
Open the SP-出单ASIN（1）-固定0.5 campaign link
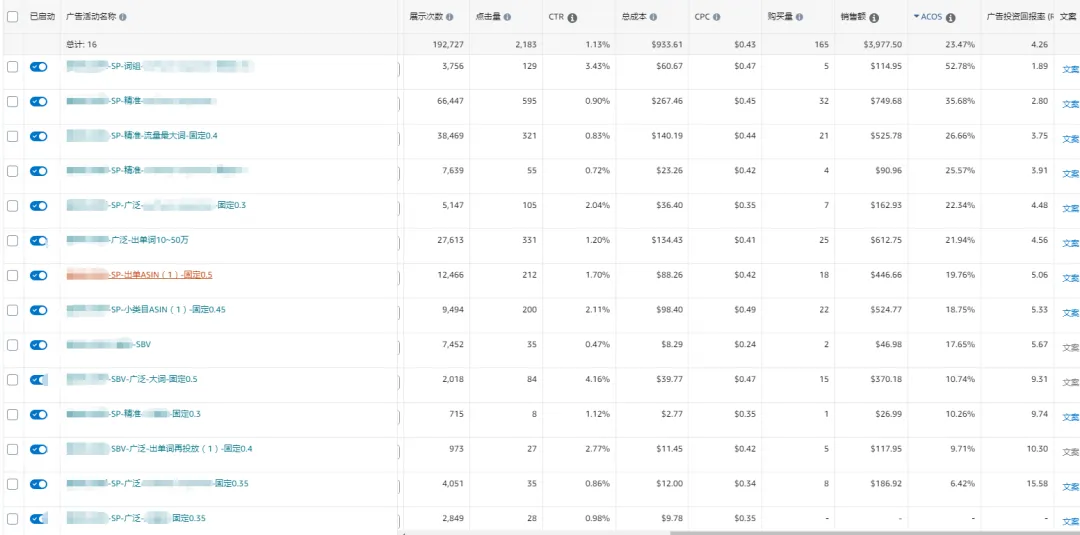[160, 275]
